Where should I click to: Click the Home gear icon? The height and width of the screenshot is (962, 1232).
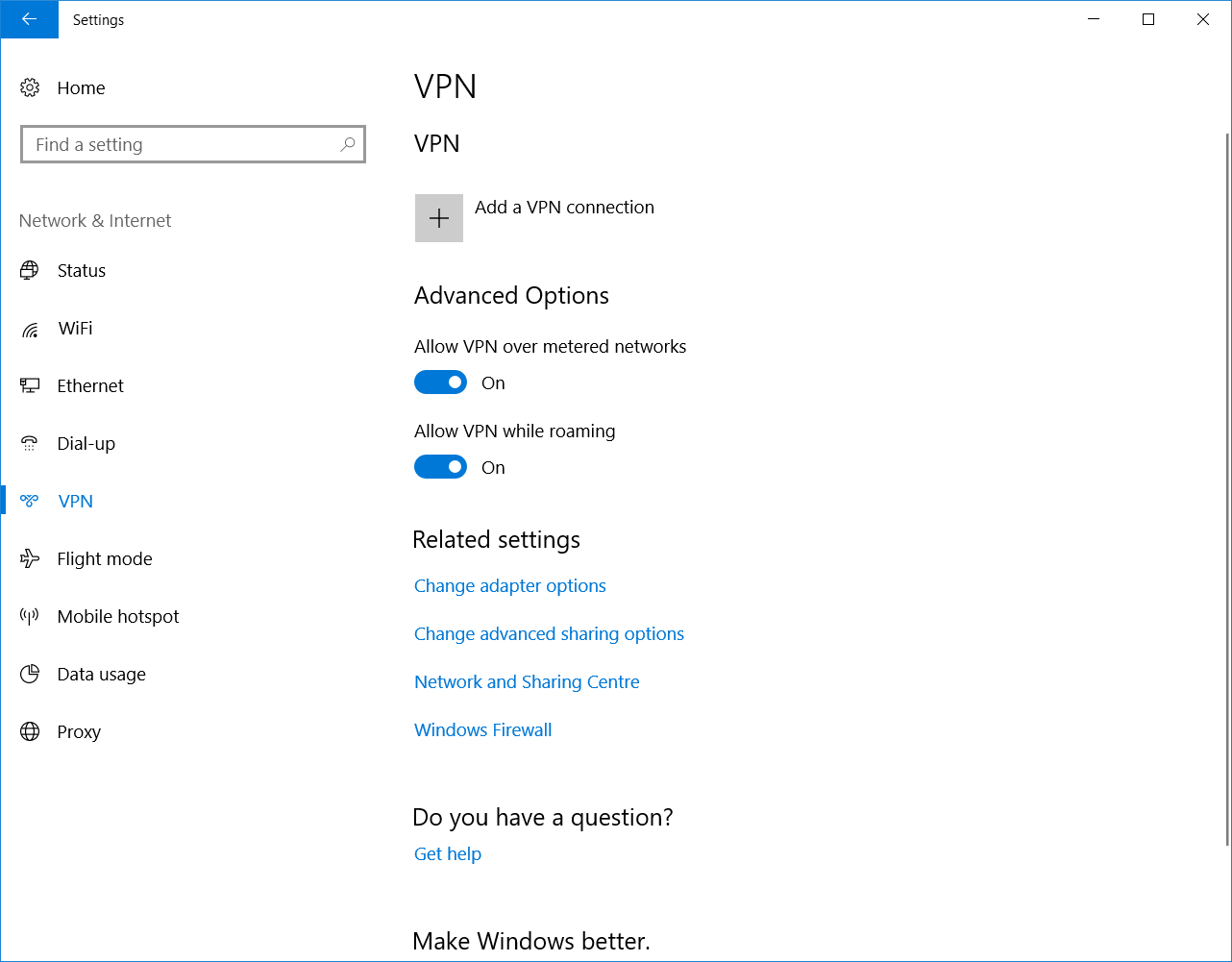(x=30, y=87)
